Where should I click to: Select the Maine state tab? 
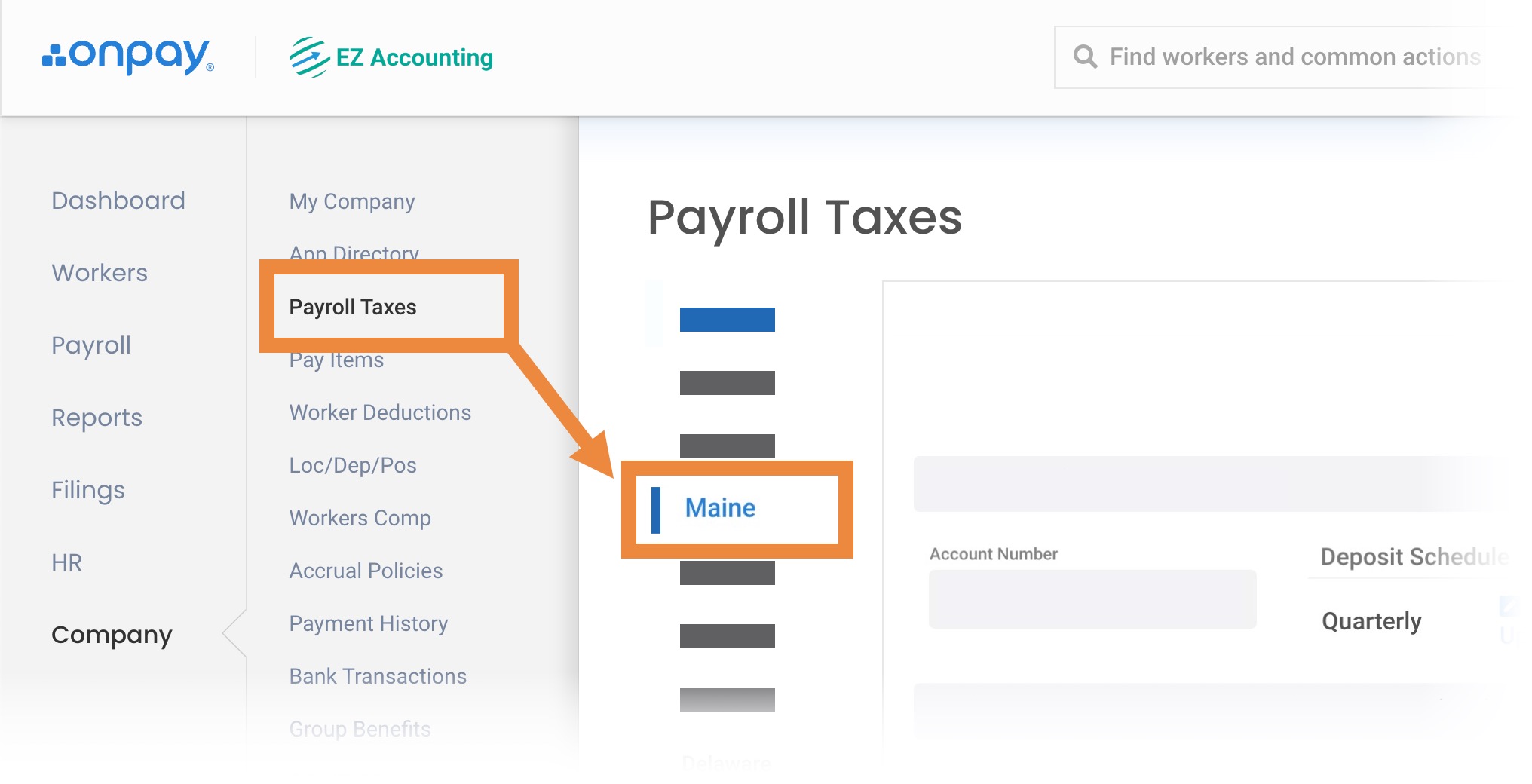(720, 508)
